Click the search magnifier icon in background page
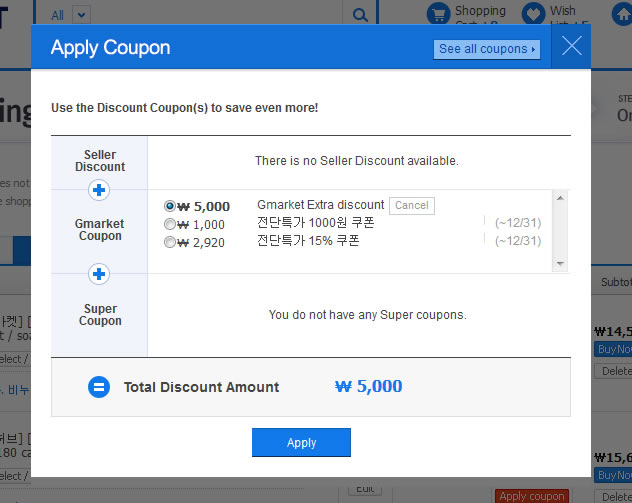 [360, 15]
